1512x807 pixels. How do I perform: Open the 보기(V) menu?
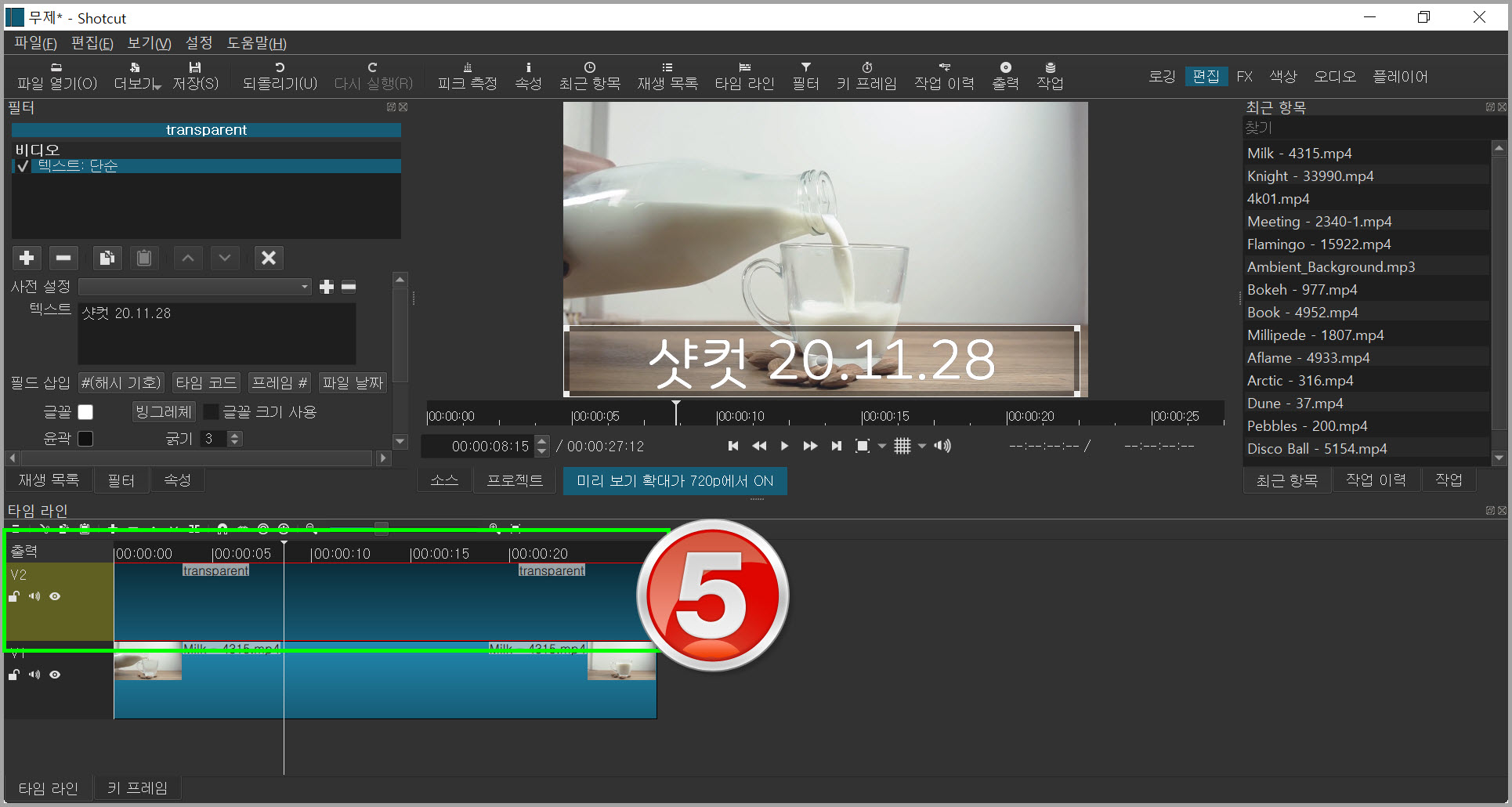[x=149, y=43]
